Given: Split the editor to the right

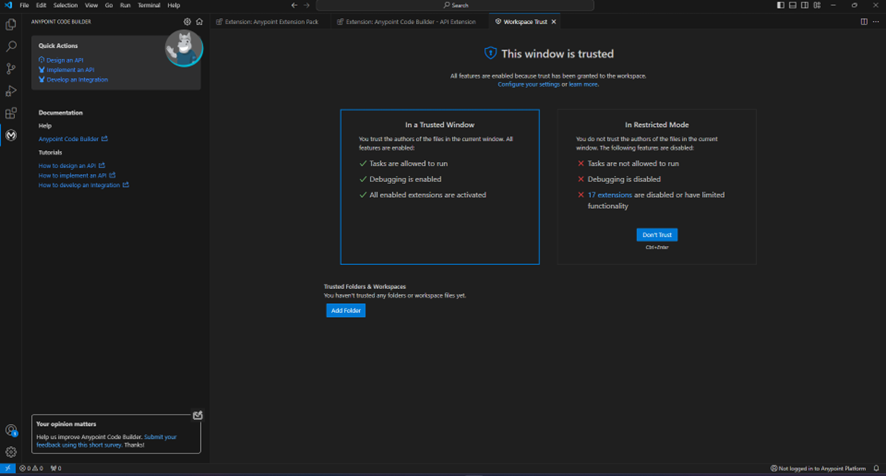Looking at the screenshot, I should [x=864, y=21].
